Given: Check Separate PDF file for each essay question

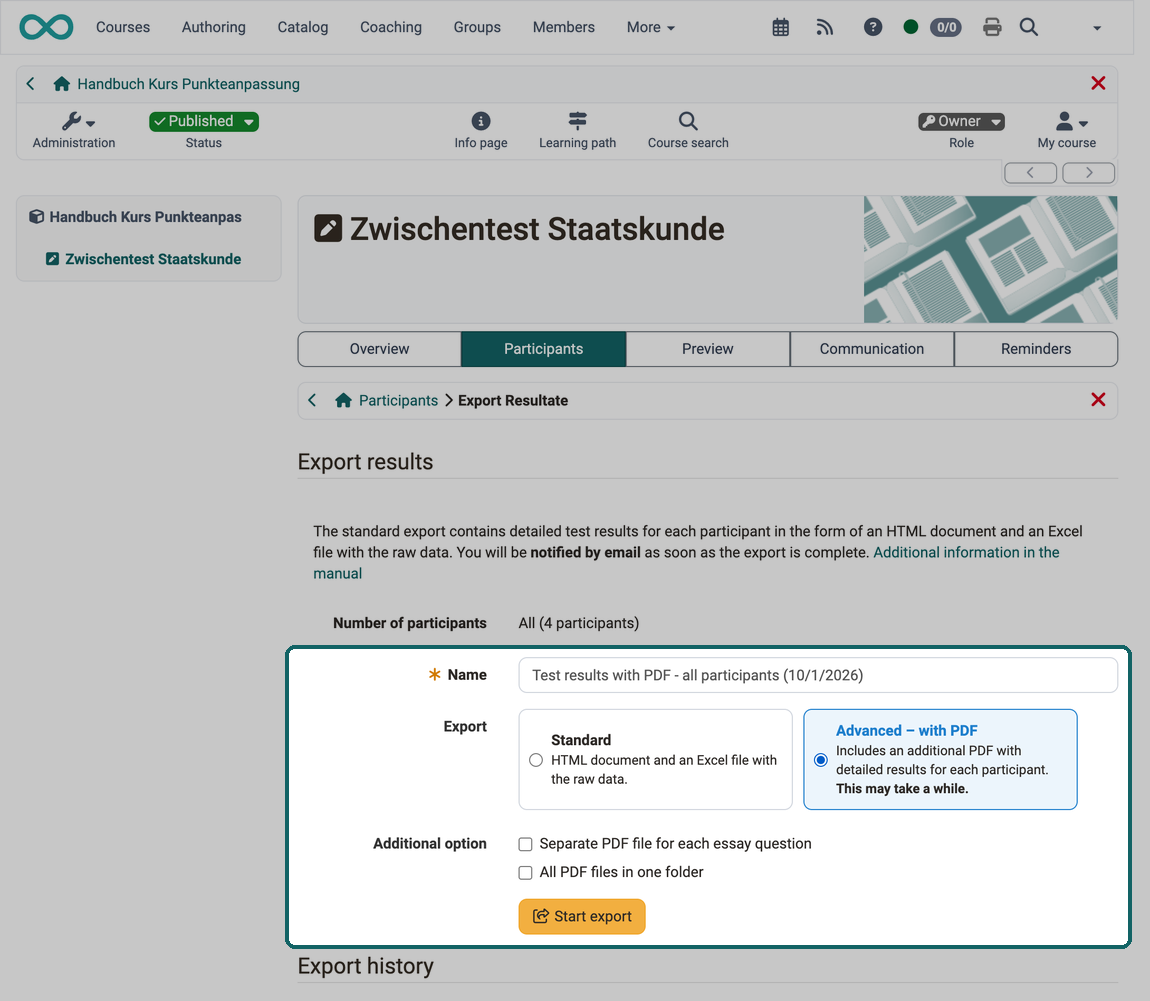Looking at the screenshot, I should (x=525, y=844).
